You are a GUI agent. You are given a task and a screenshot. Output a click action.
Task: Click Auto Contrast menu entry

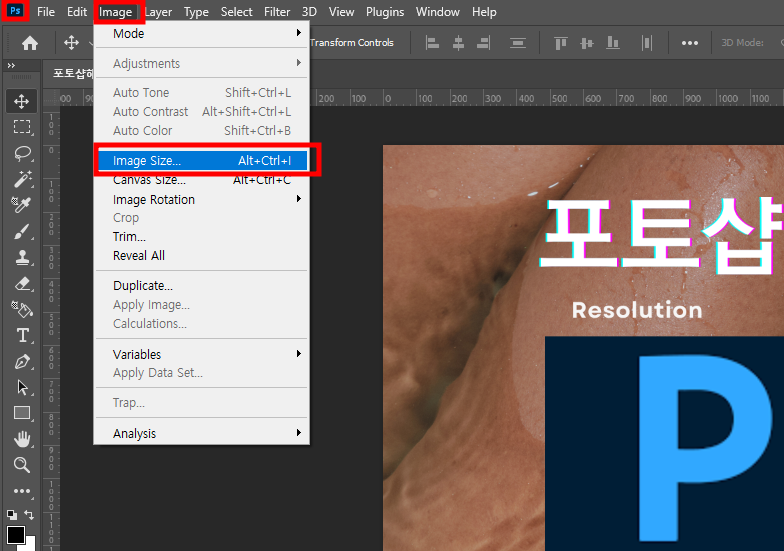202,112
